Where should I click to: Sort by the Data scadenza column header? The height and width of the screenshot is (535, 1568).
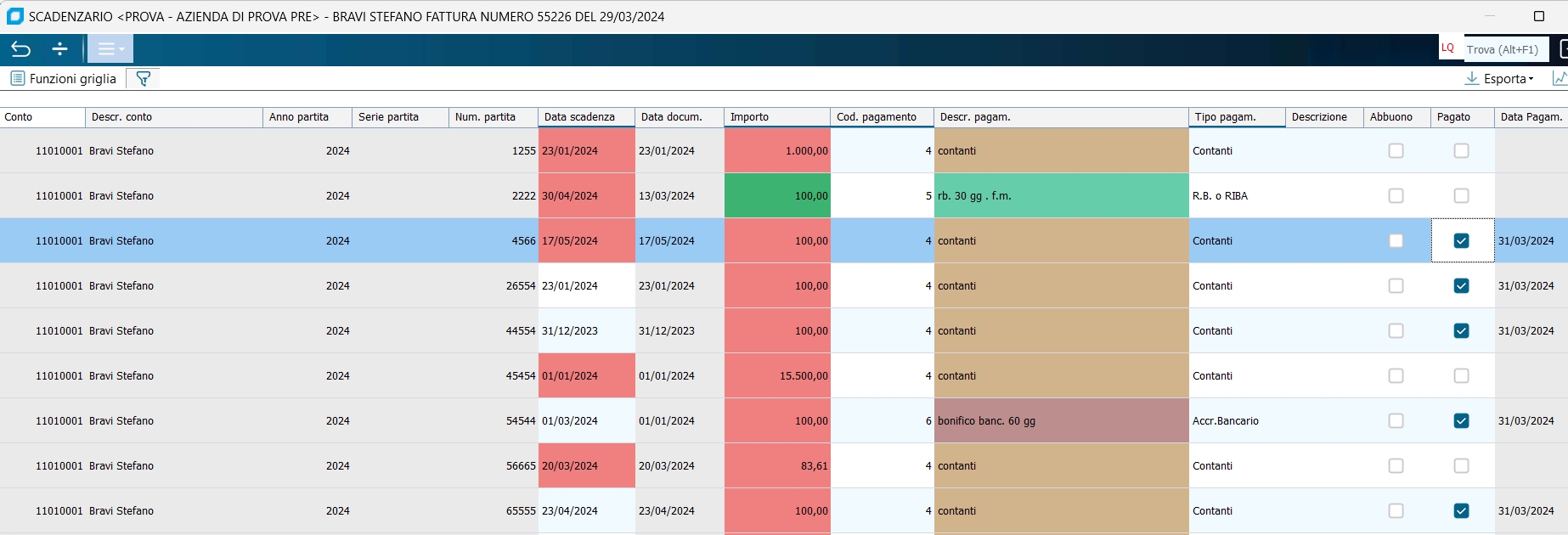click(586, 117)
